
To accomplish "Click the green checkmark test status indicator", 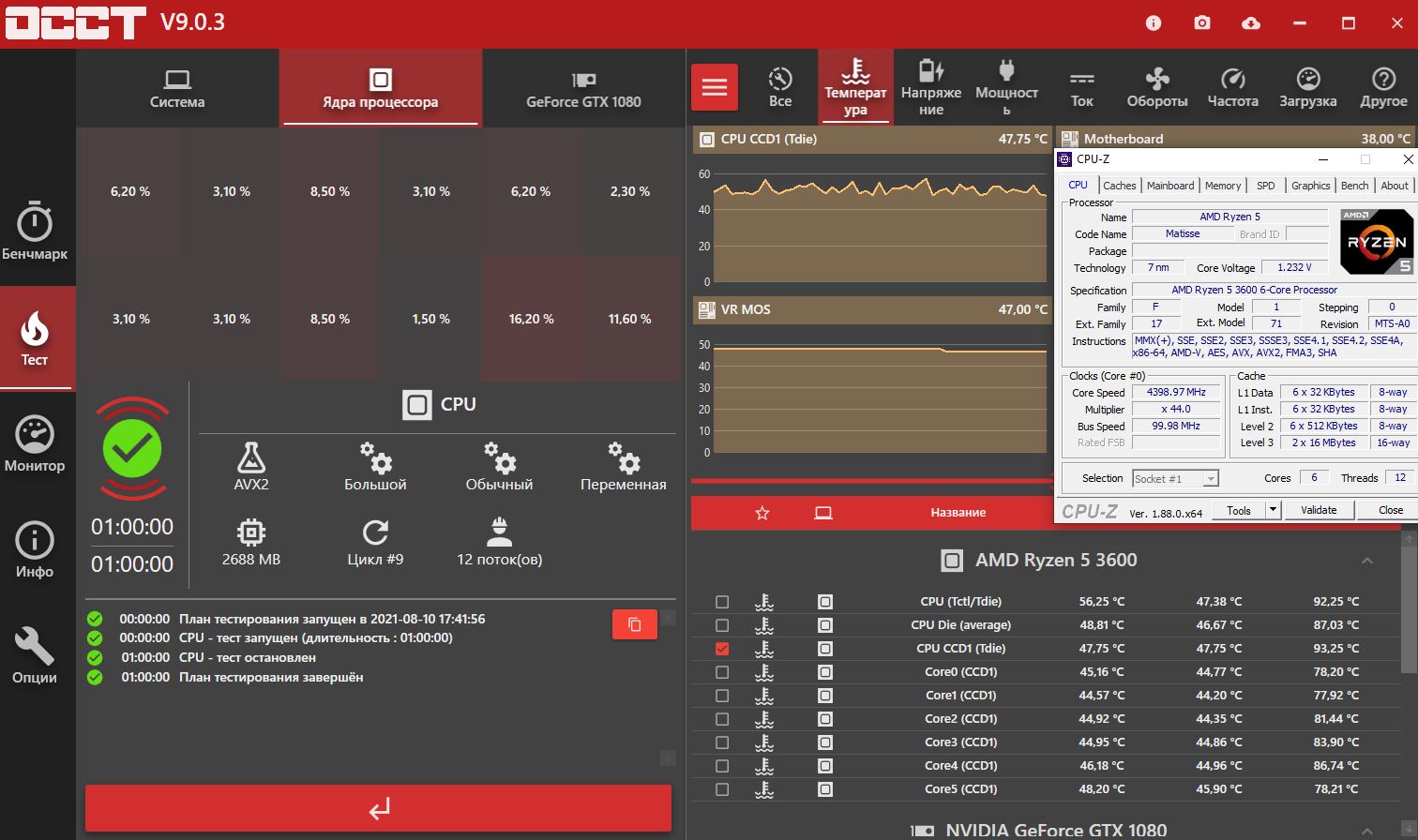I will (x=132, y=449).
